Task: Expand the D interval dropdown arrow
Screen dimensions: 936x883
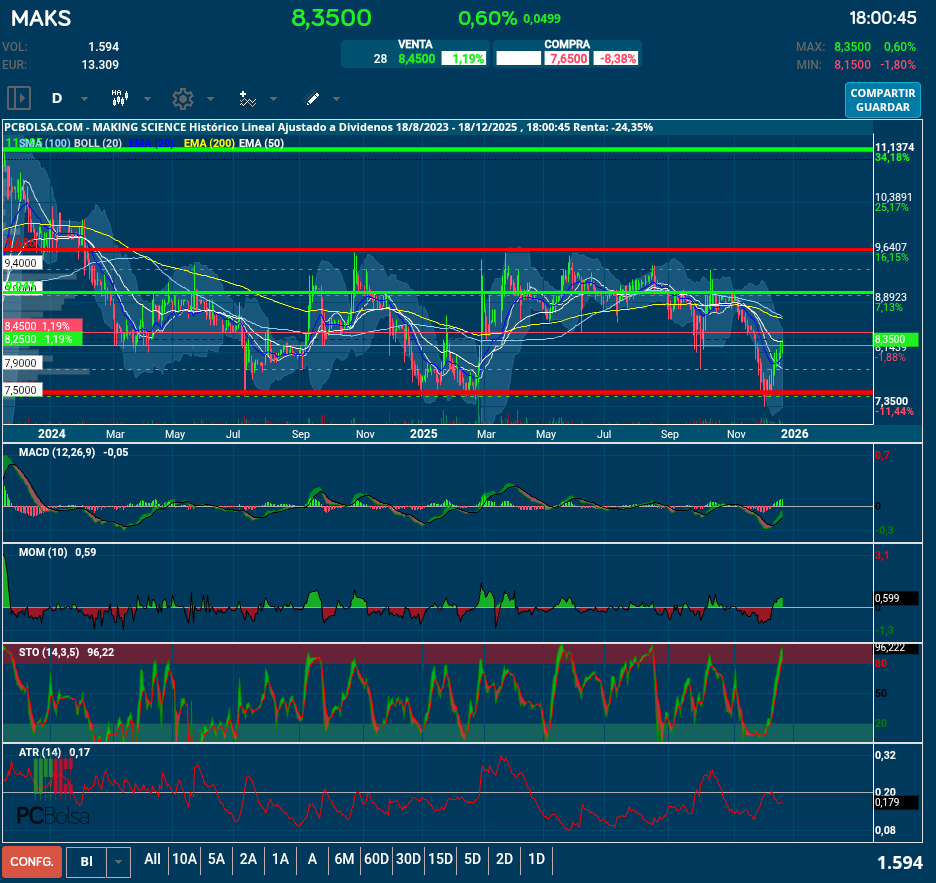Action: coord(84,99)
